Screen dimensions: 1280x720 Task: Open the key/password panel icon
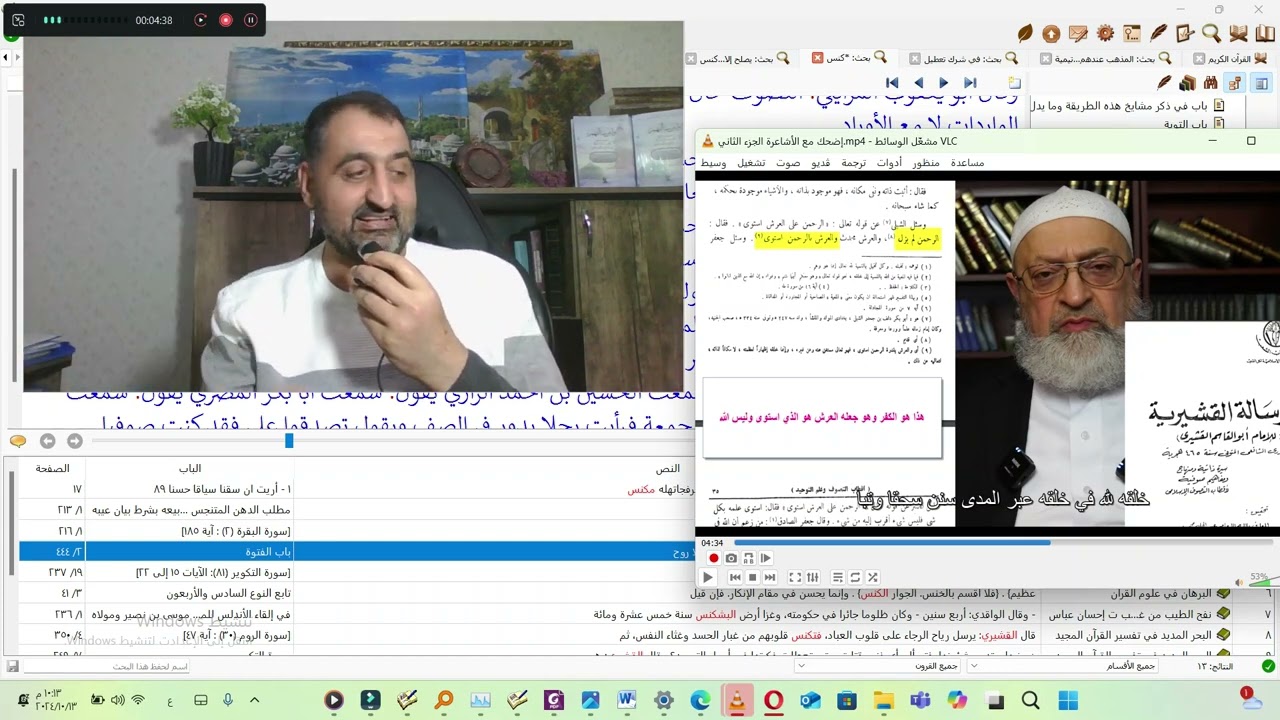pyautogui.click(x=1132, y=34)
